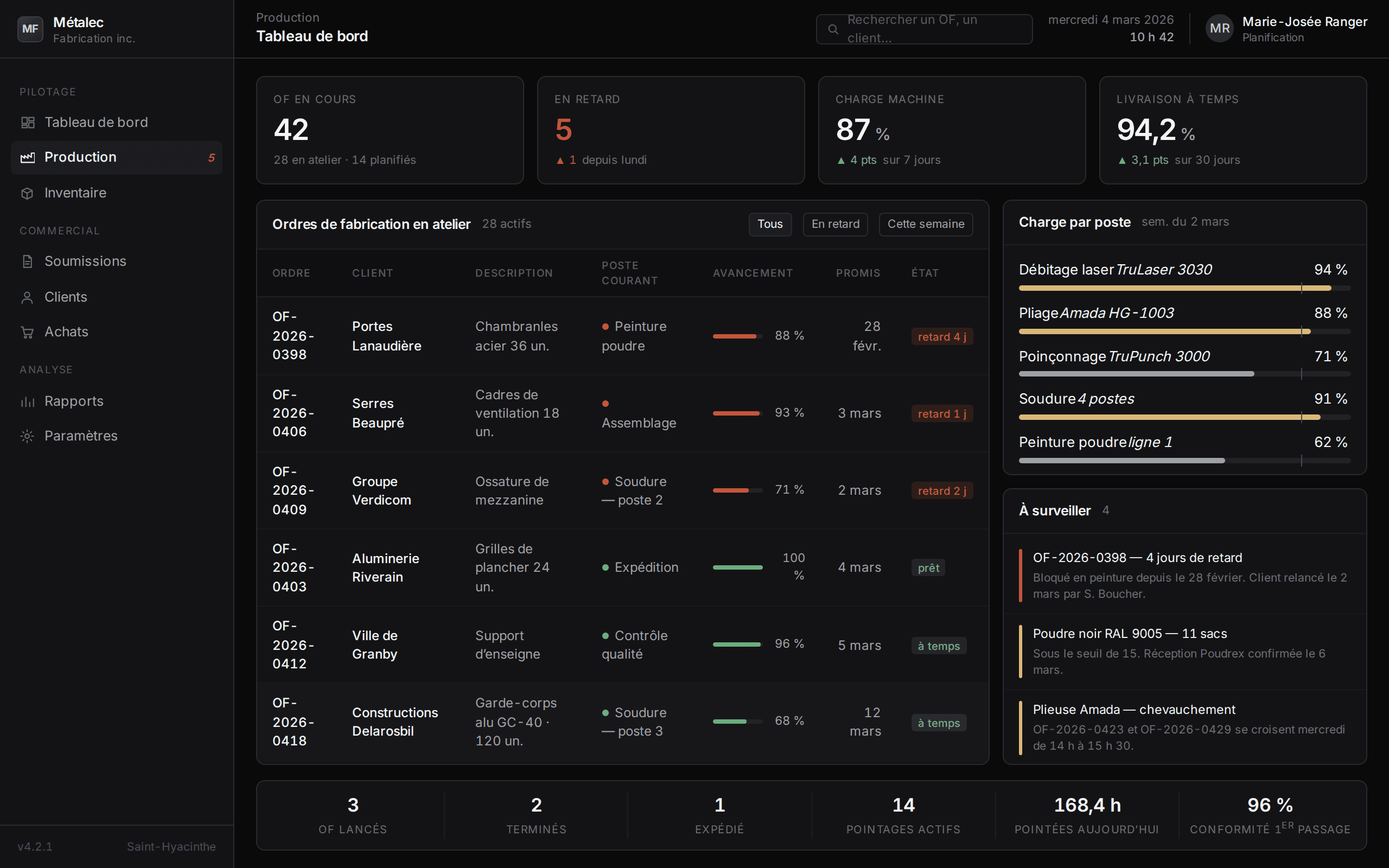Viewport: 1389px width, 868px height.
Task: Navigate to Achats
Action: click(117, 332)
